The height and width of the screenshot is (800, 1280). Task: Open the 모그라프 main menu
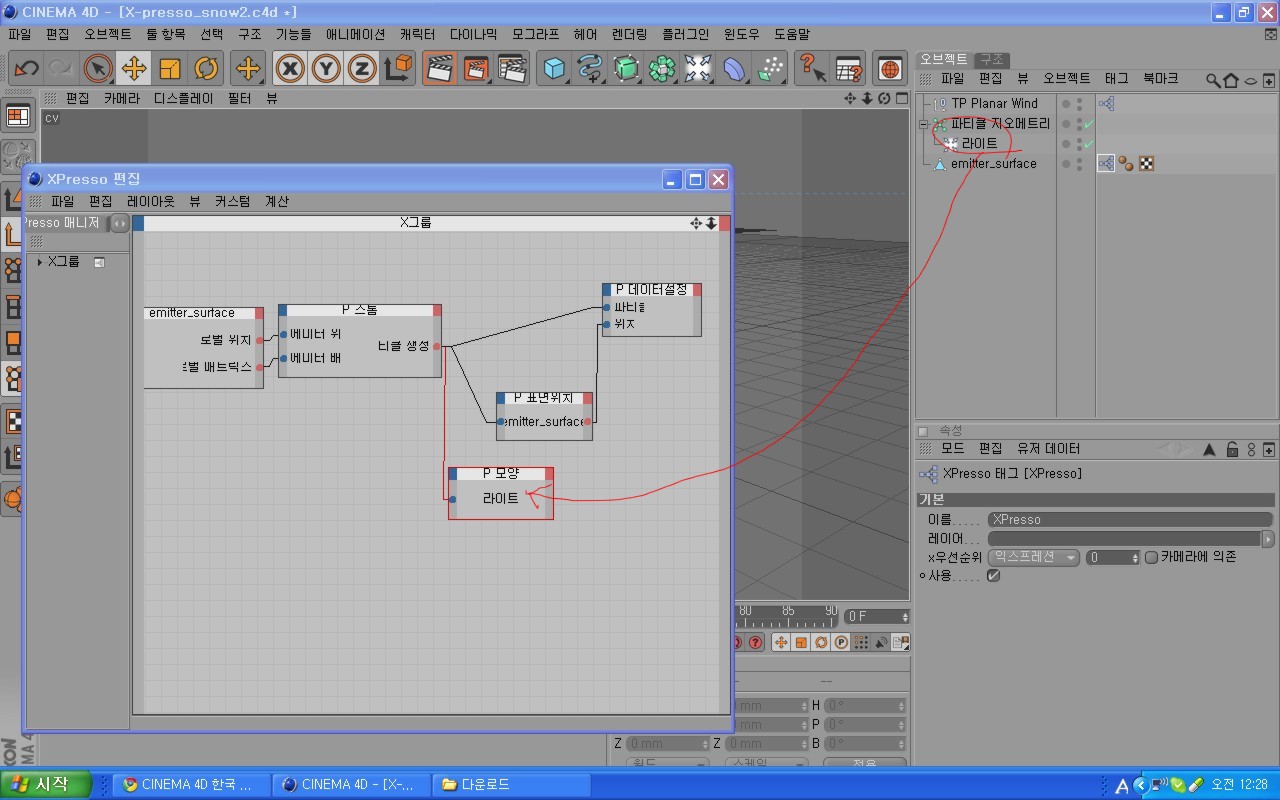click(535, 34)
